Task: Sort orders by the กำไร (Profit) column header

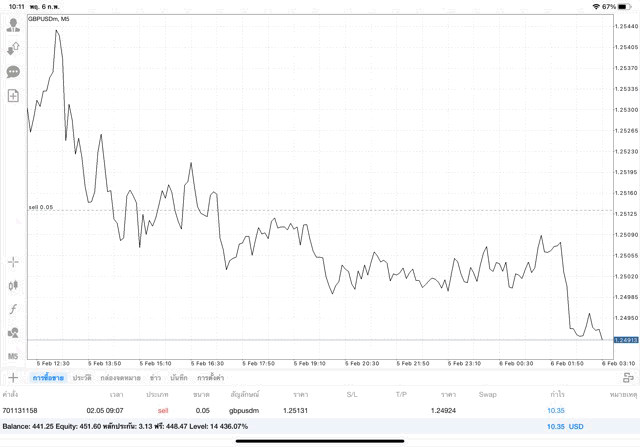Action: click(557, 394)
